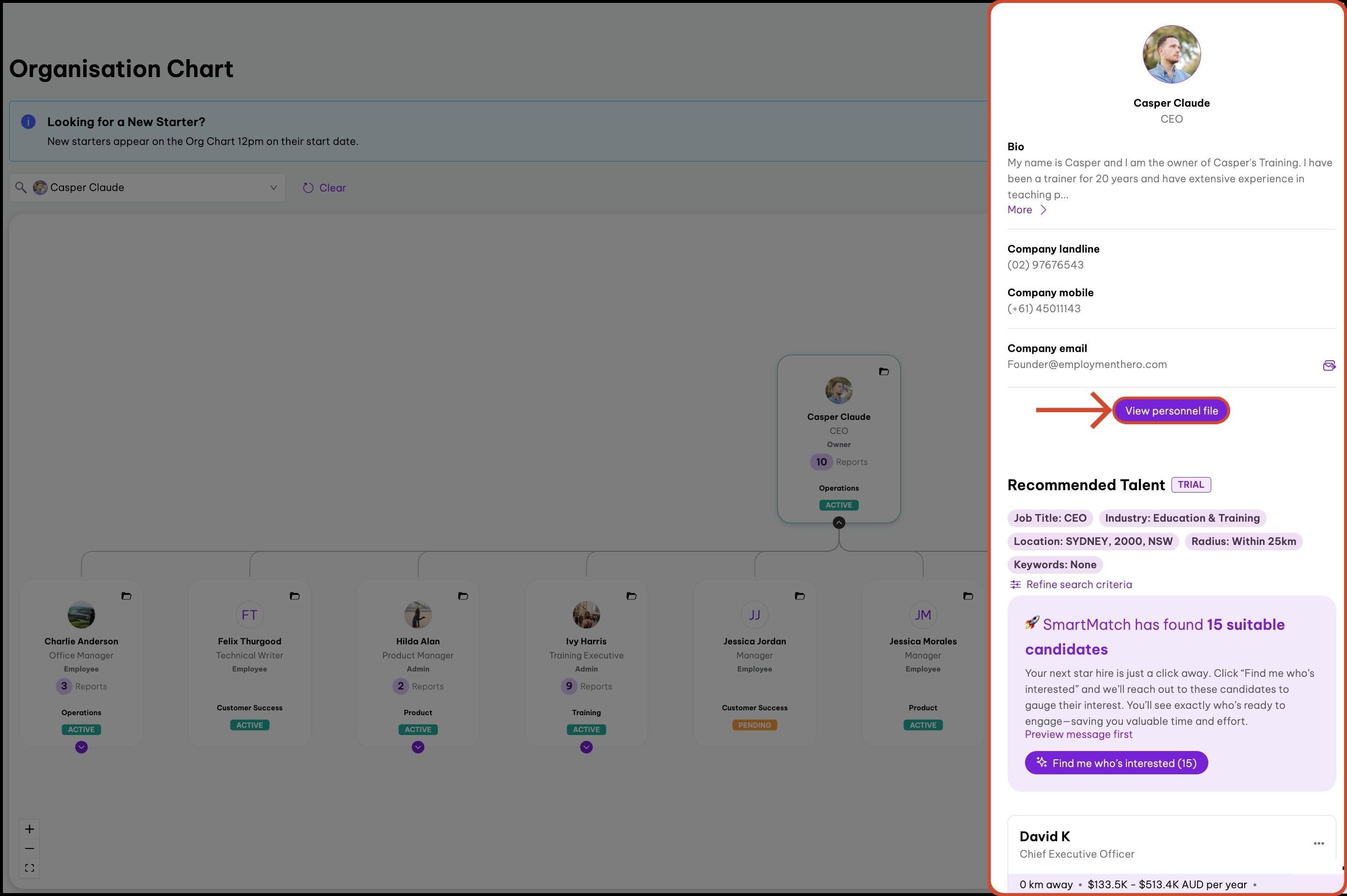Click Casper Claude's profile photo in the panel
The image size is (1347, 896).
click(x=1171, y=54)
